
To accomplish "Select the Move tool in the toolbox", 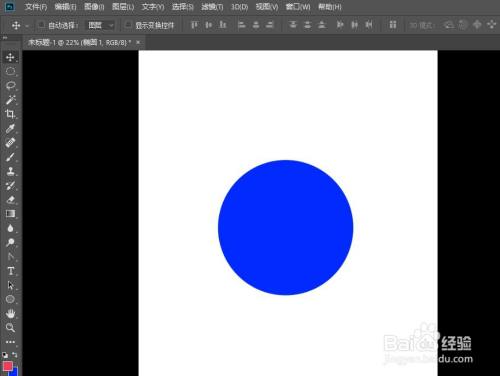I will (10, 57).
